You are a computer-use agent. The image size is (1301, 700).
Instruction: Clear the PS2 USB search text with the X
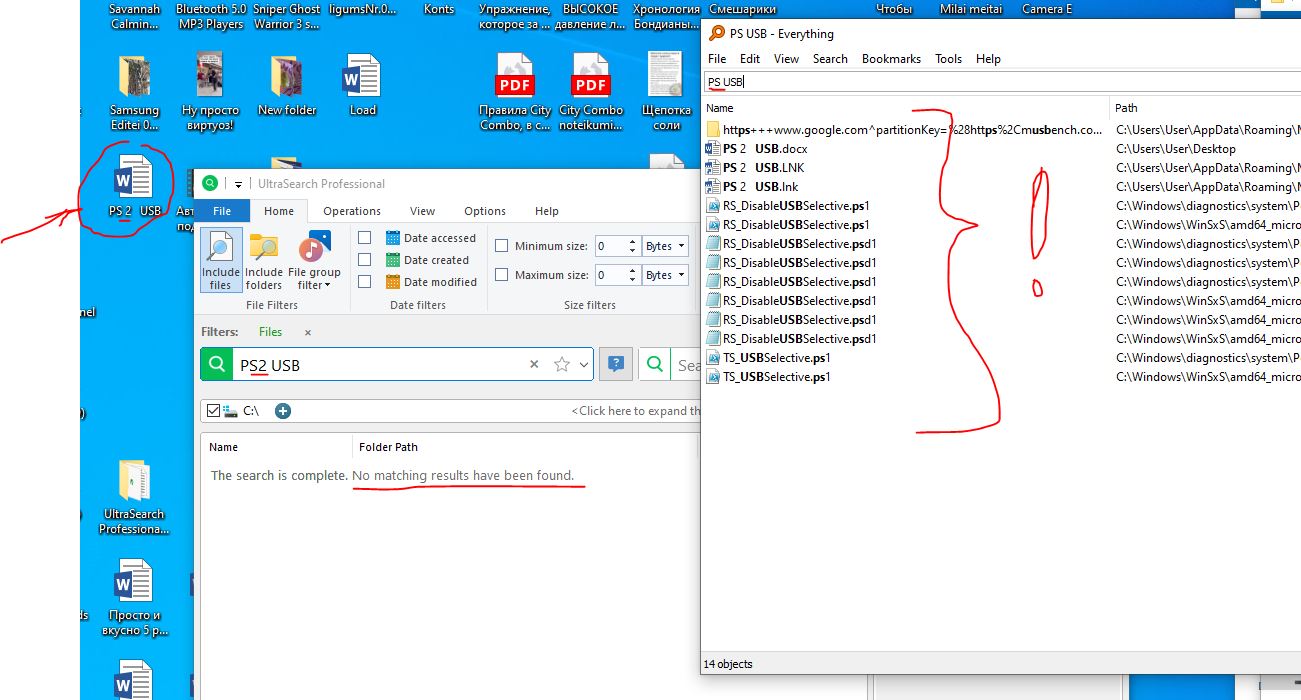(x=534, y=365)
